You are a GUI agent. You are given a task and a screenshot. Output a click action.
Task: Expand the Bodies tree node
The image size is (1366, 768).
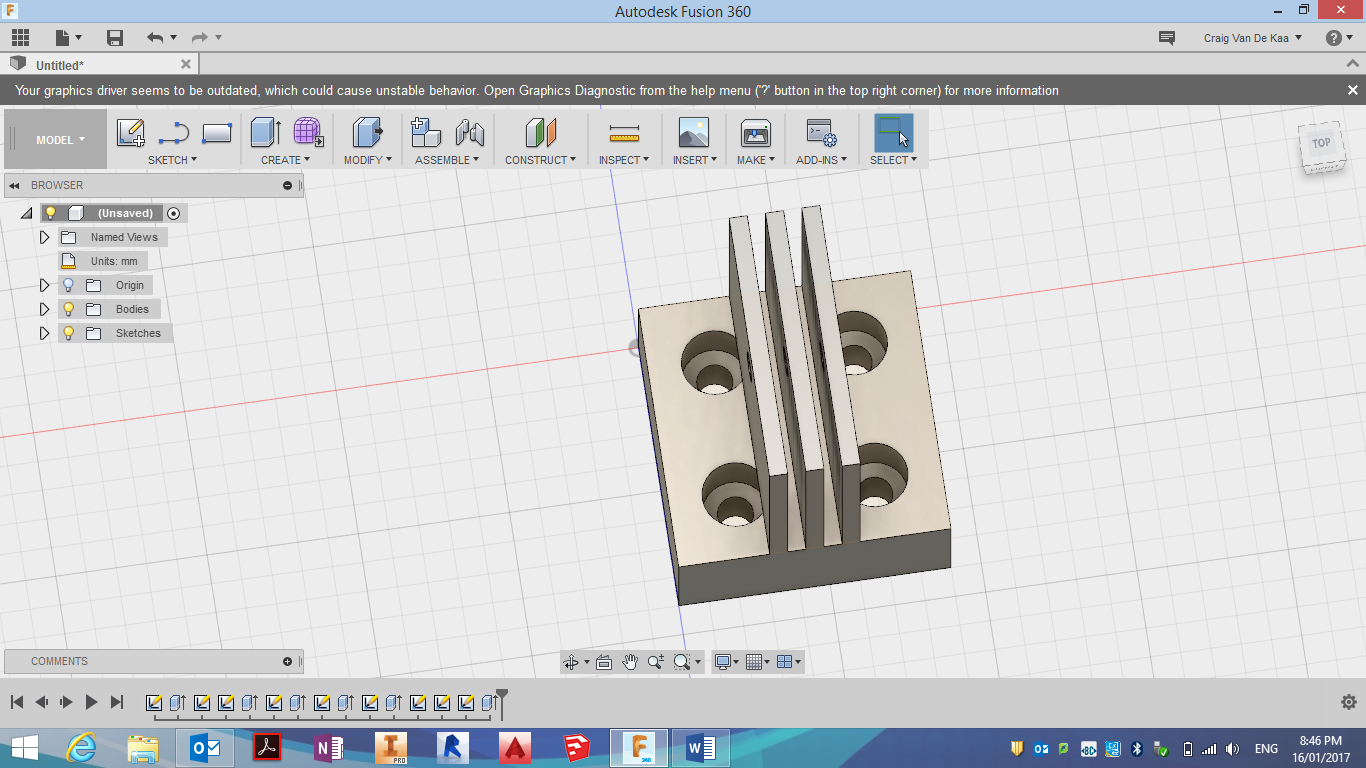tap(44, 309)
